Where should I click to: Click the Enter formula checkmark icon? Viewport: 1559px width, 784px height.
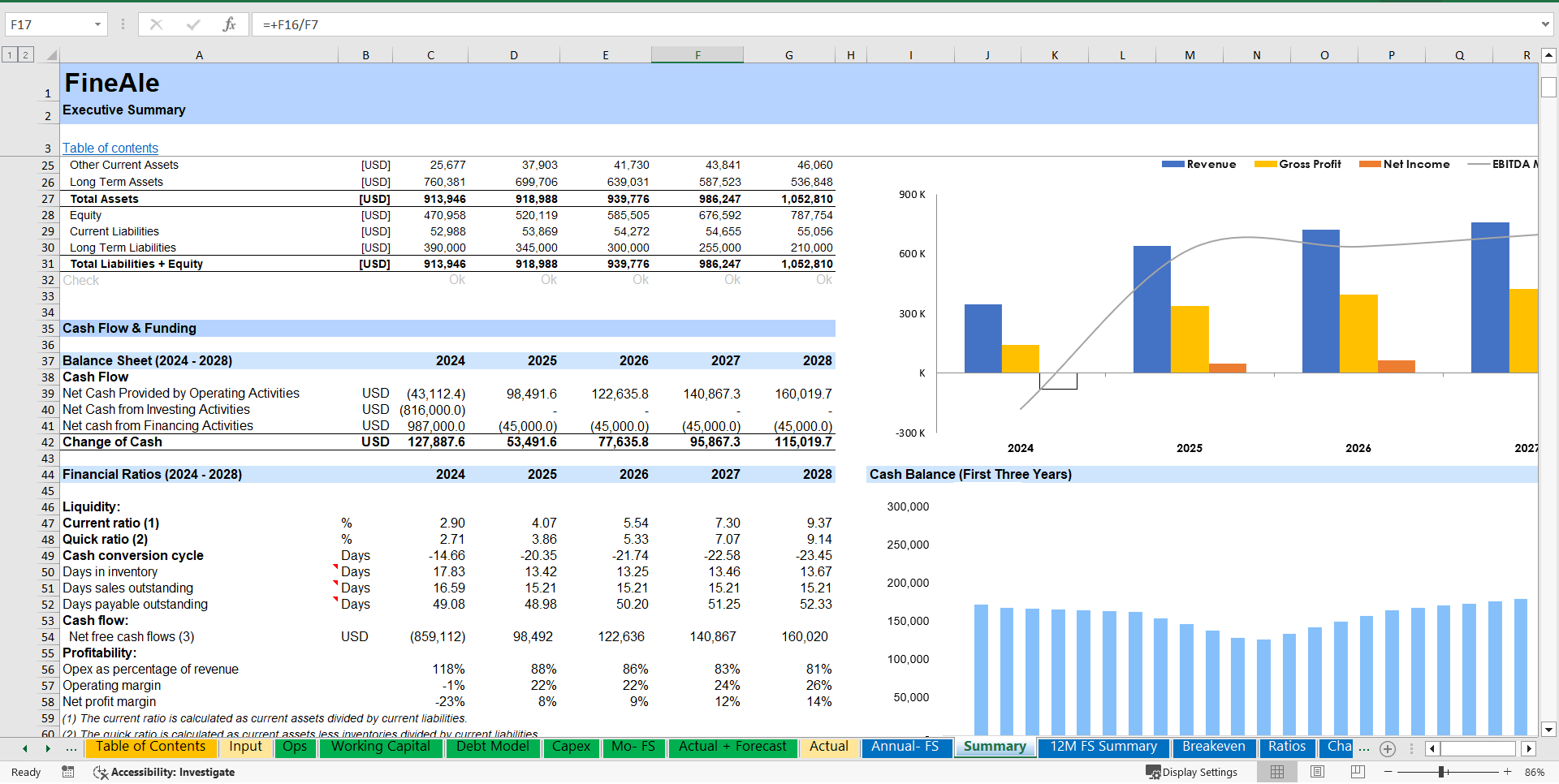(x=192, y=24)
